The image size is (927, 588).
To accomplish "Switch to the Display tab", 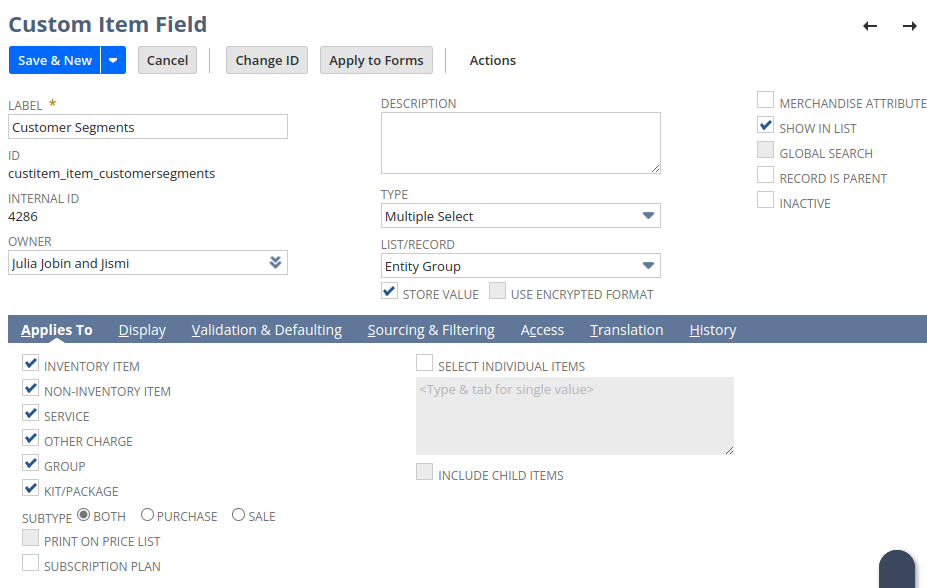I will 142,330.
